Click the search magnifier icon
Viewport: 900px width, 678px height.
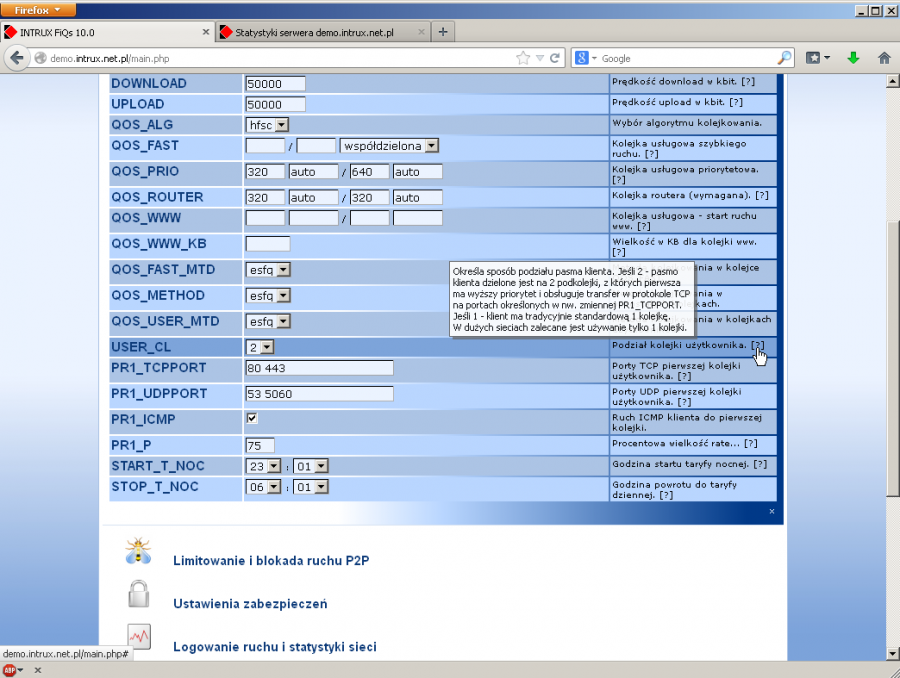pyautogui.click(x=784, y=58)
